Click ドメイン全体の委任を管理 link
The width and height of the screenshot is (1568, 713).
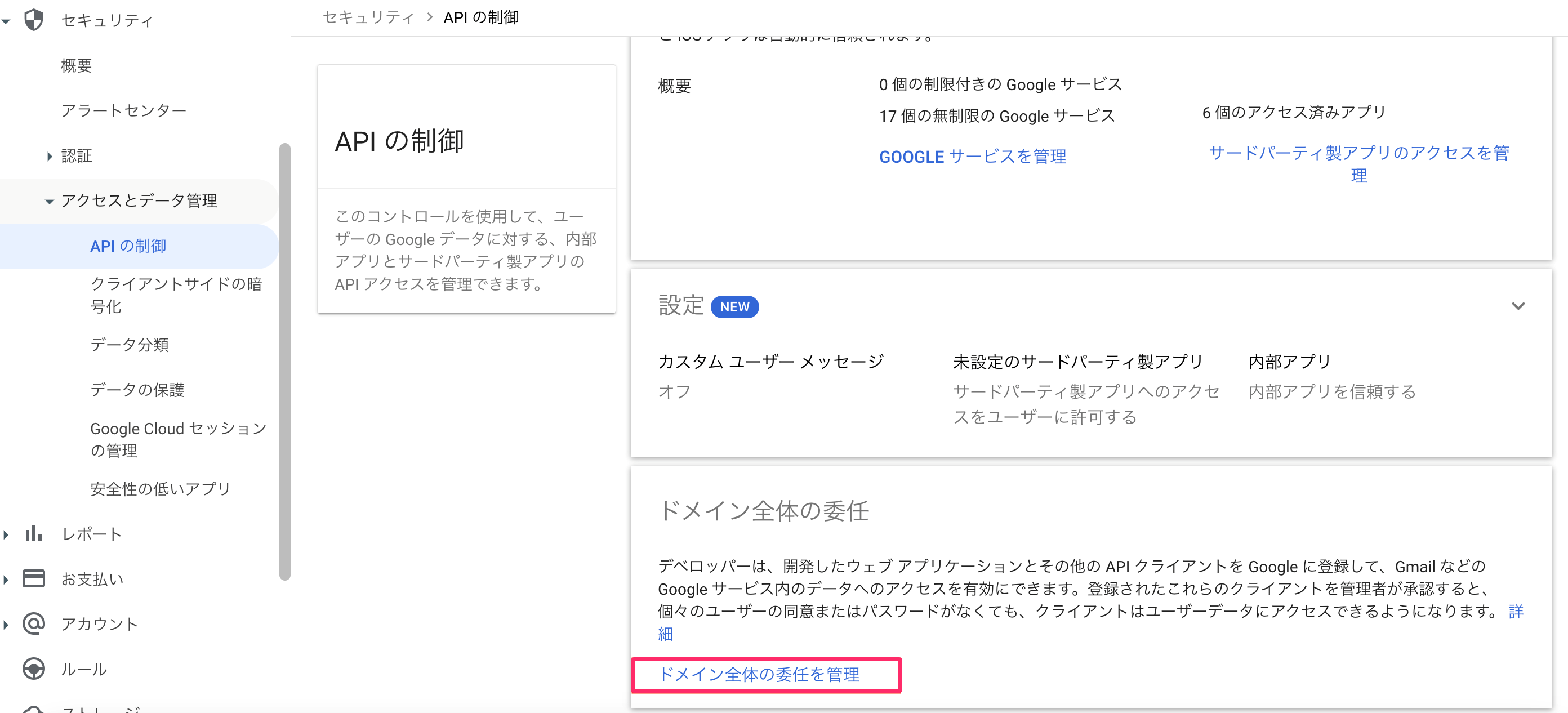759,674
